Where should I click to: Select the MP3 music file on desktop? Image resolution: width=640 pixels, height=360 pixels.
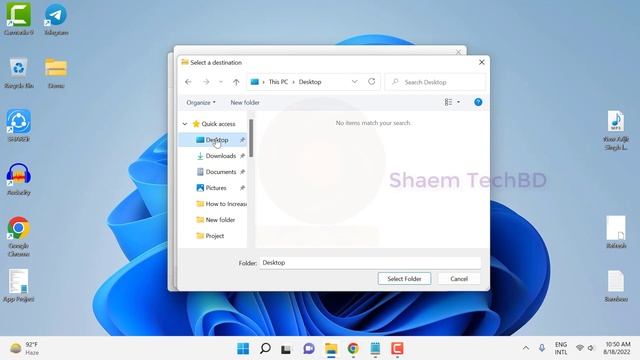616,130
